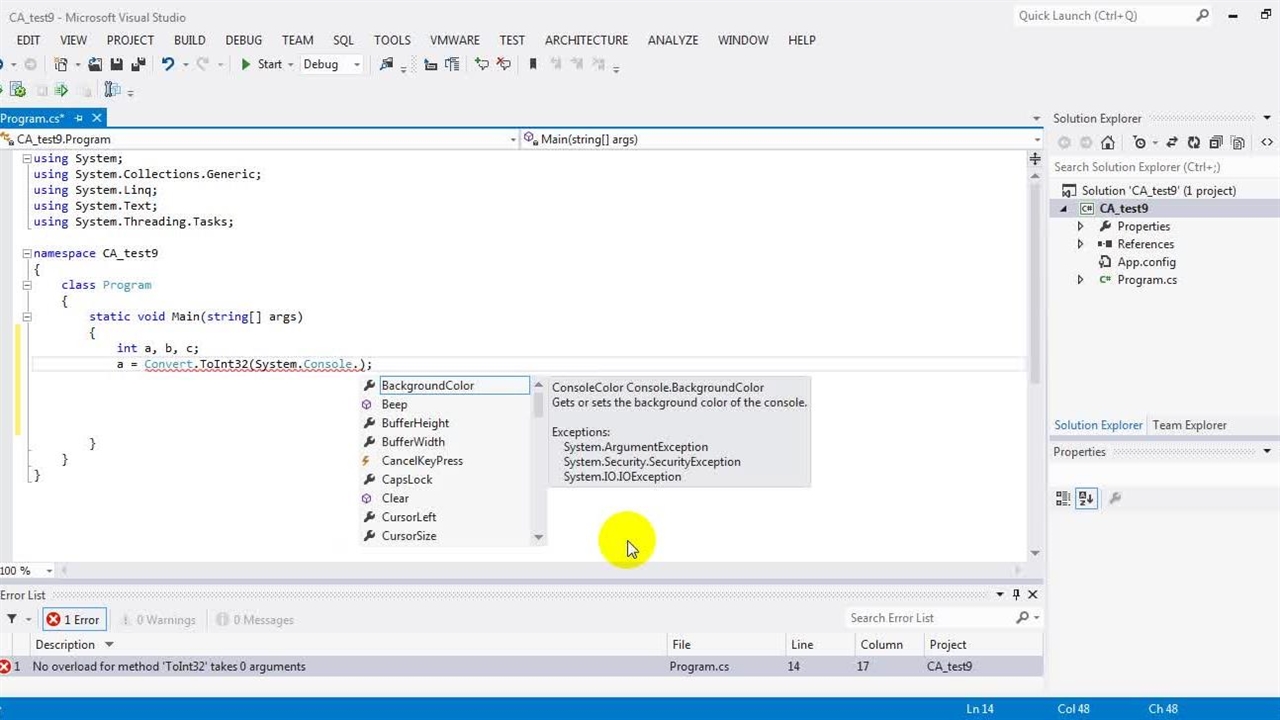Toggle the 0 Messages filter

(254, 620)
